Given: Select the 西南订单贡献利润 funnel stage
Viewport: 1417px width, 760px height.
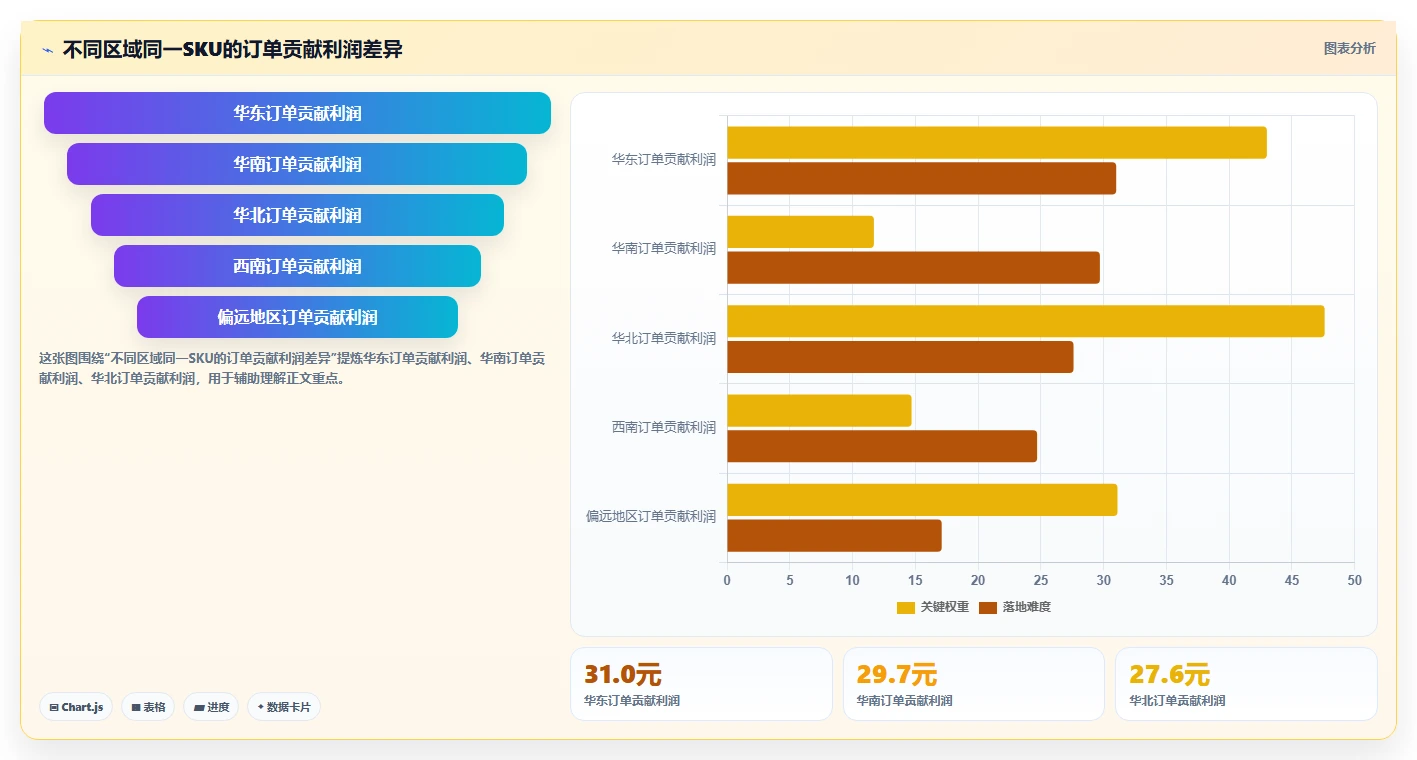Looking at the screenshot, I should [x=297, y=266].
